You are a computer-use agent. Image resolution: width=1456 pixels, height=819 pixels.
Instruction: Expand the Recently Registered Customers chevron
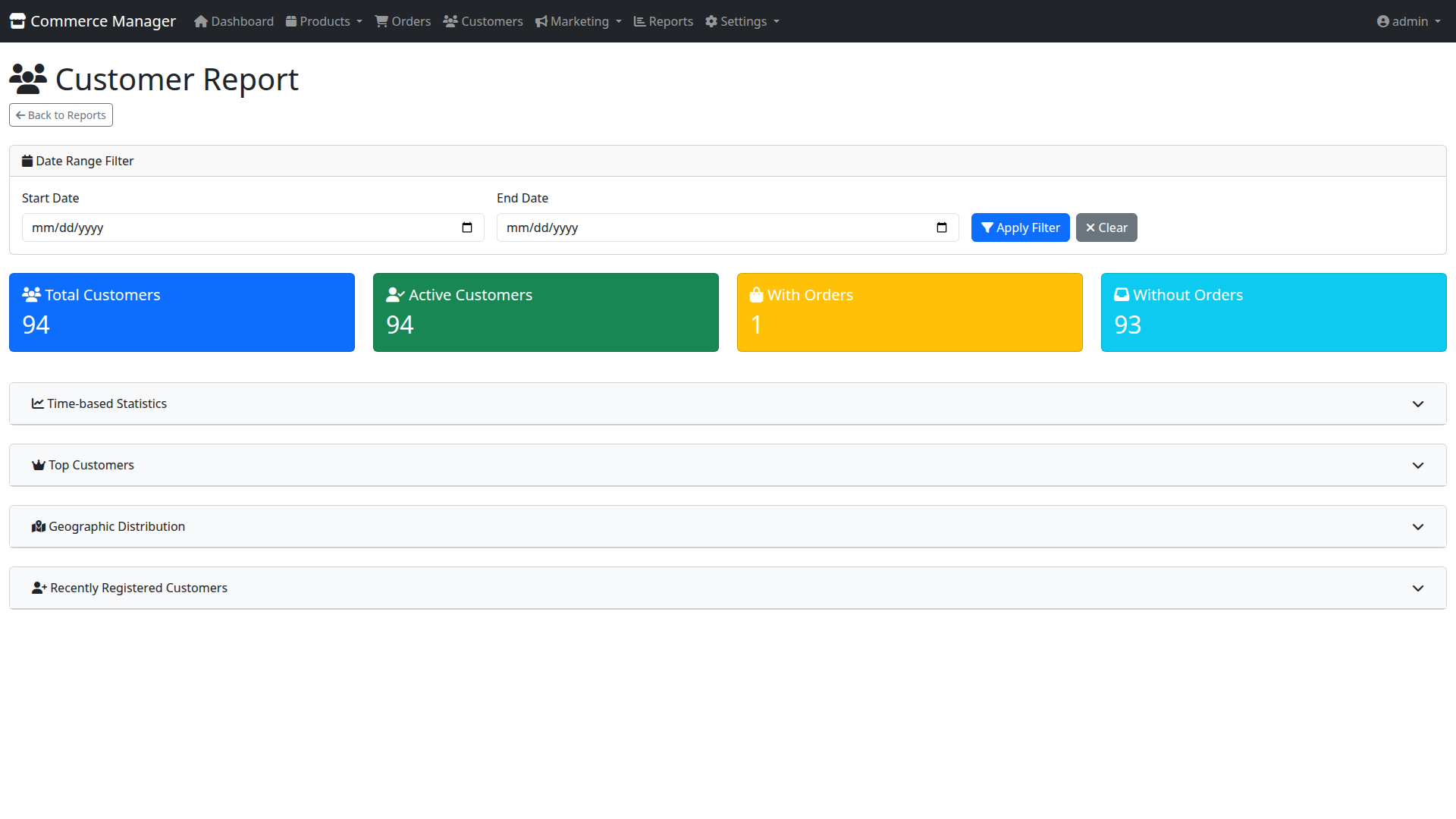[x=1417, y=588]
